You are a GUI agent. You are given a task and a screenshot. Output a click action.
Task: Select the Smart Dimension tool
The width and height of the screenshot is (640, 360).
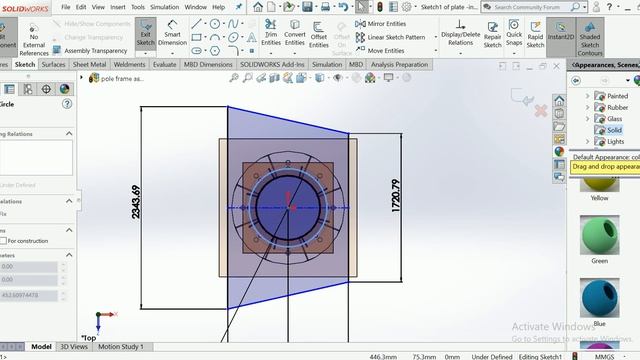[x=172, y=34]
